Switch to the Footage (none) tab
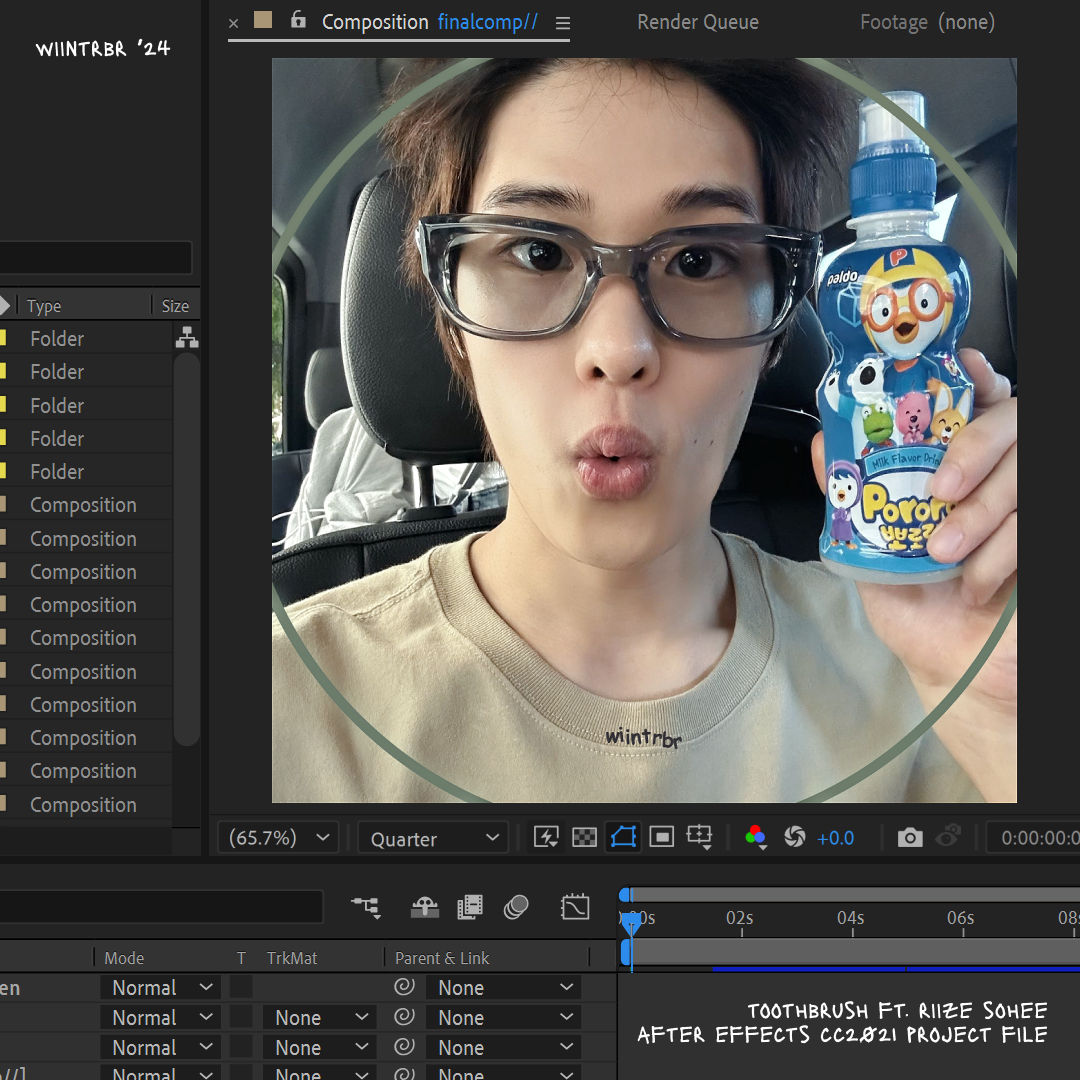The image size is (1080, 1080). click(927, 22)
